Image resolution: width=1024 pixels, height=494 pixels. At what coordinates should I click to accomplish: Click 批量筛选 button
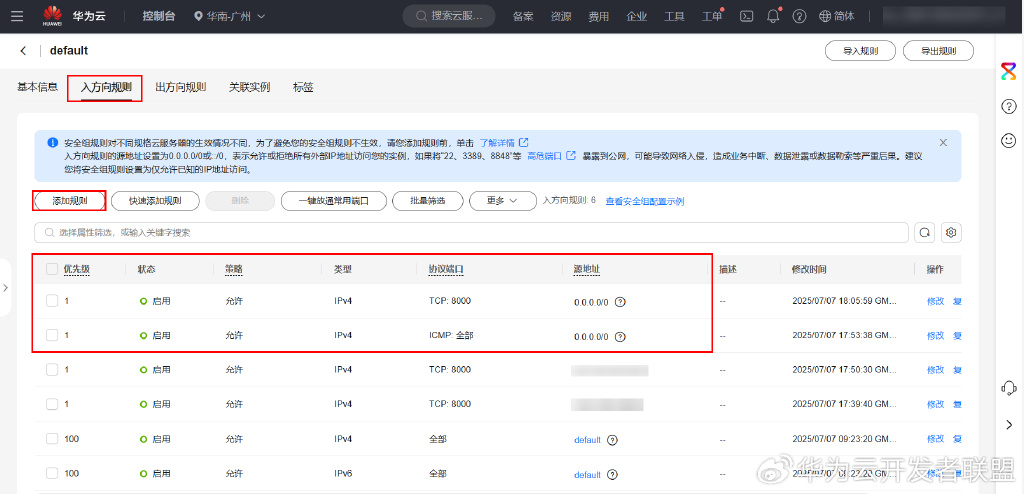pyautogui.click(x=428, y=201)
